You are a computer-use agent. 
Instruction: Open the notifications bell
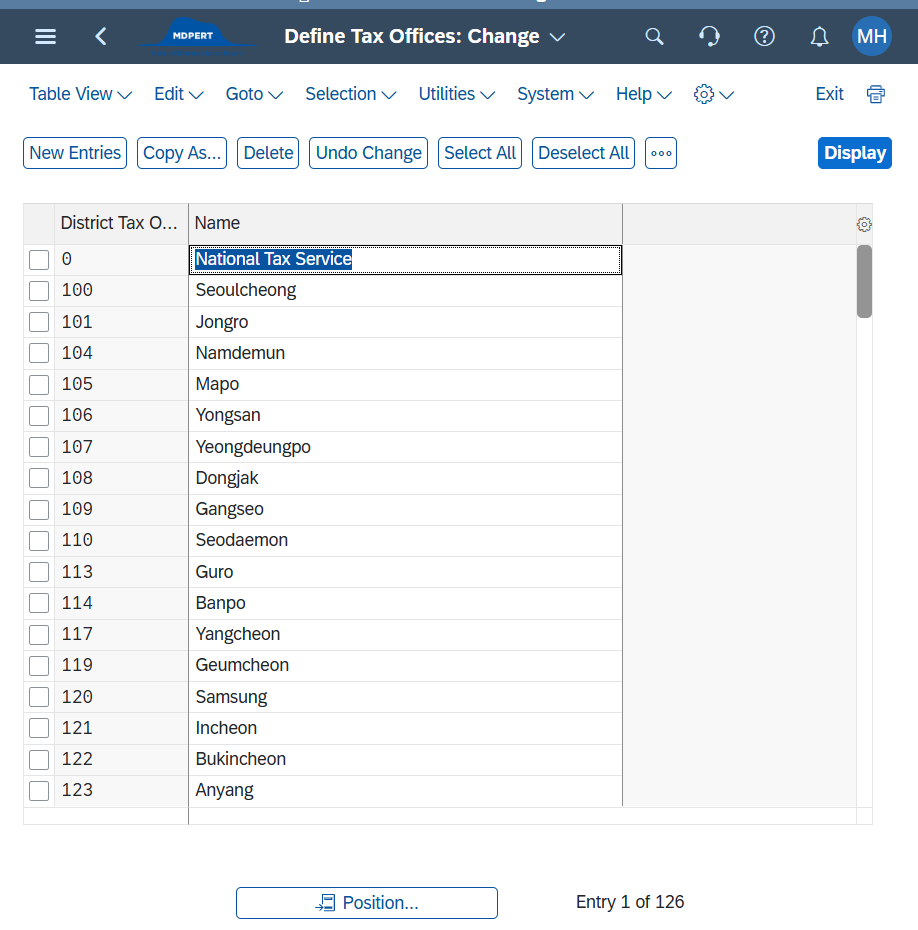(x=819, y=37)
